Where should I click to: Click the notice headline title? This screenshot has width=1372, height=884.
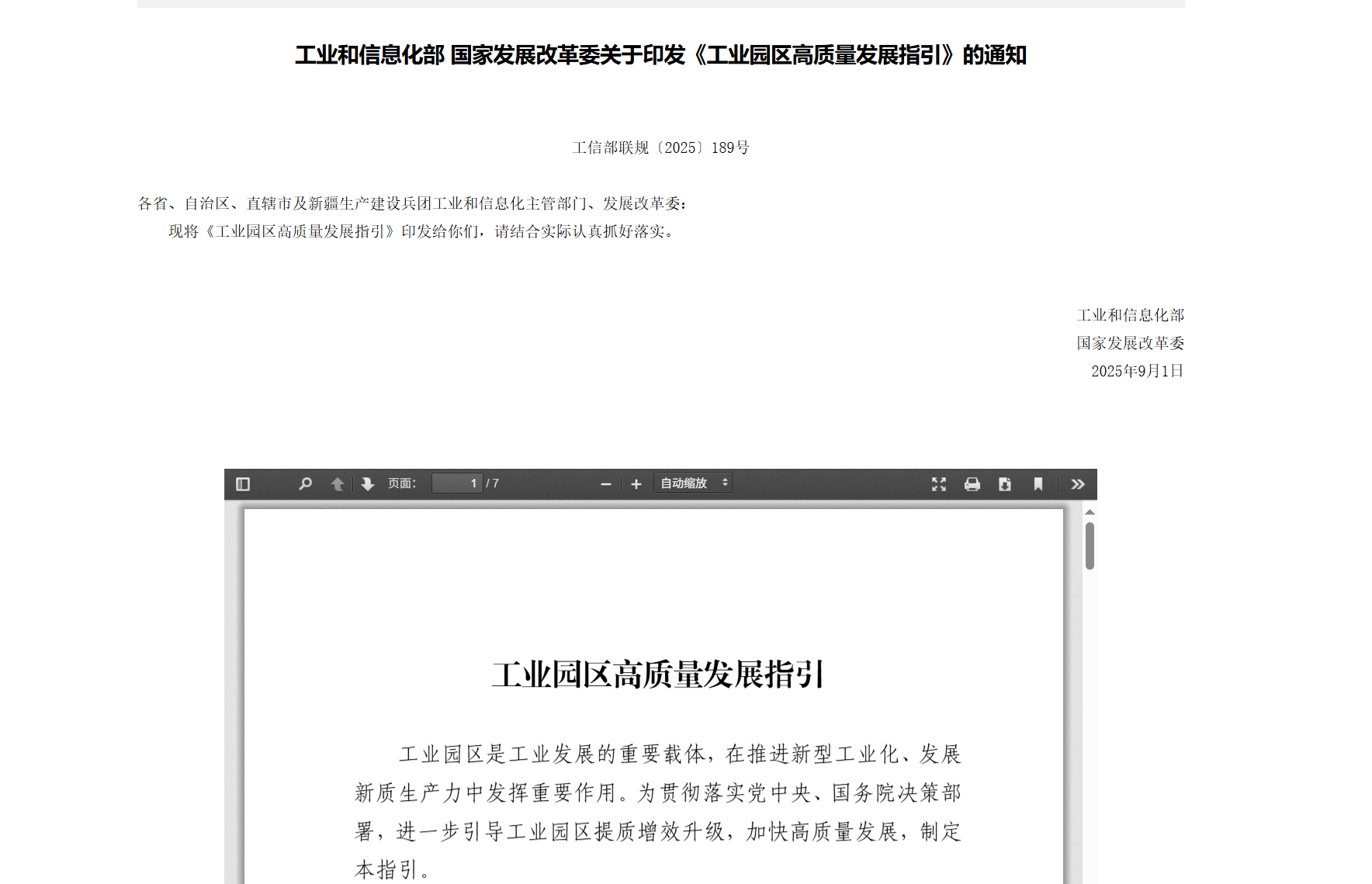(660, 55)
